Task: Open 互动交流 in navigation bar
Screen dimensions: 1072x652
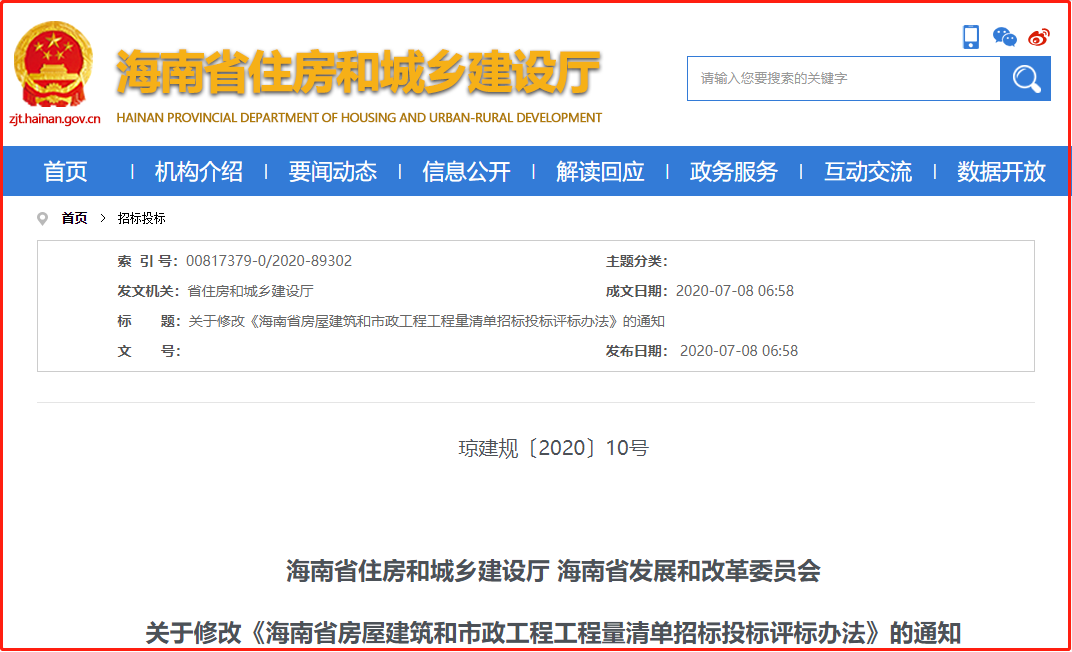Action: coord(868,172)
